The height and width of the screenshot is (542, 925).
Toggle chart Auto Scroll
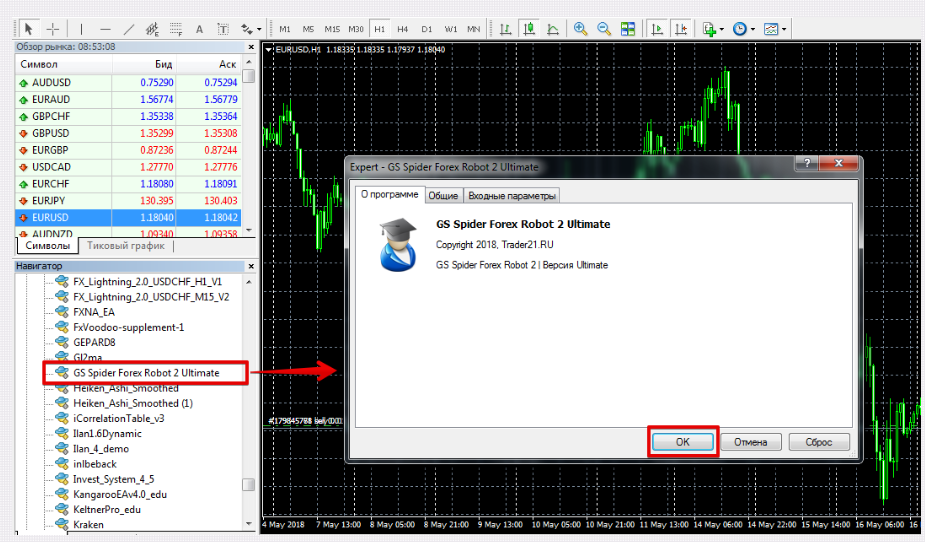tap(657, 29)
